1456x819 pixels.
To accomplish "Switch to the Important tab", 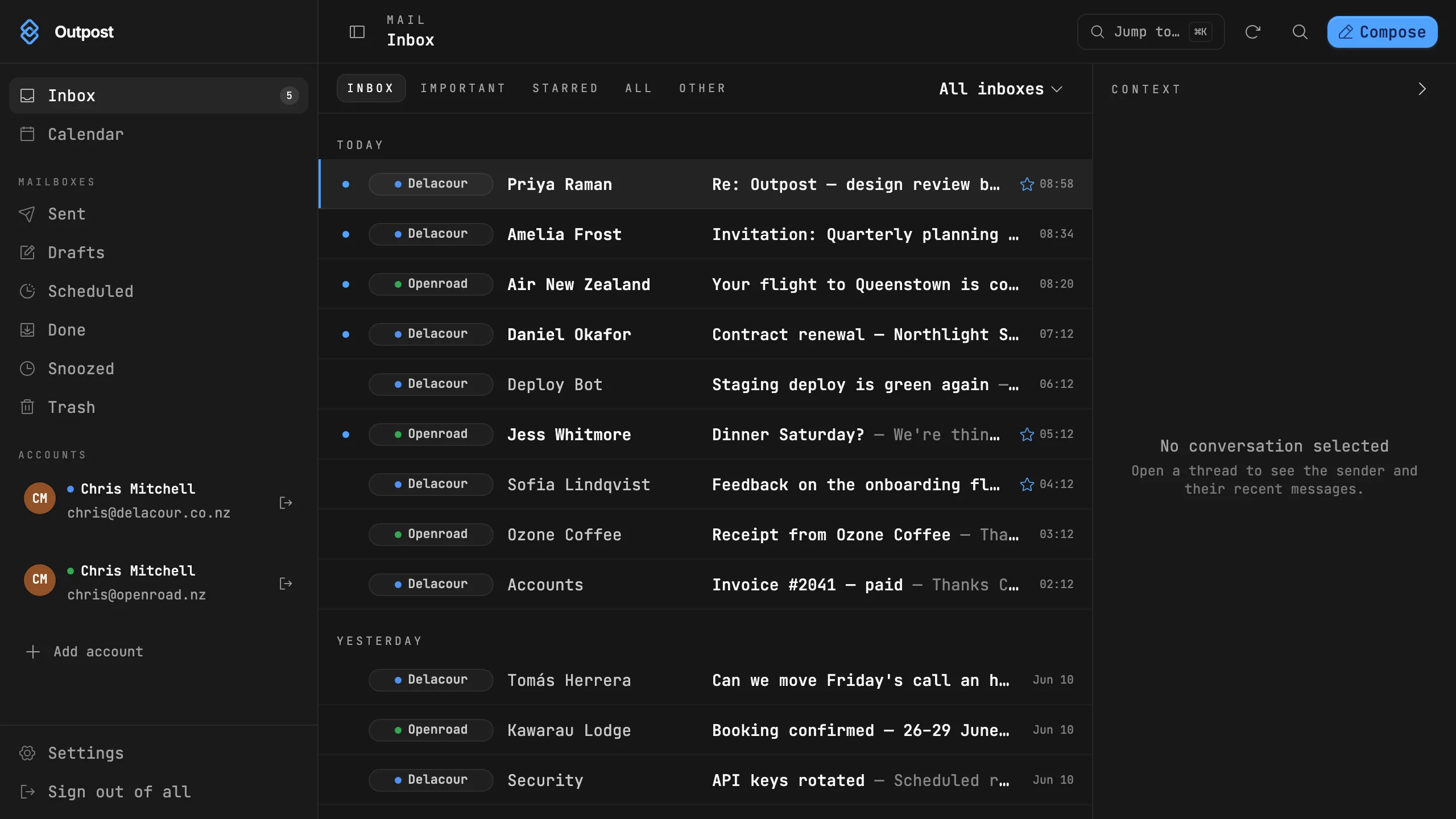I will point(463,88).
